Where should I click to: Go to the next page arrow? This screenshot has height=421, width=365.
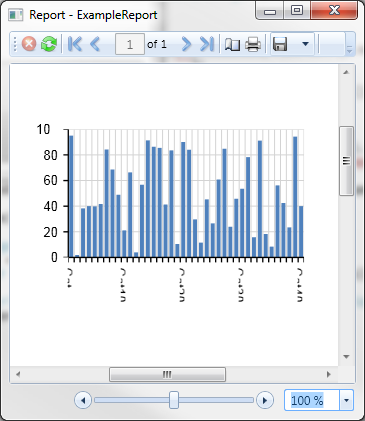(x=186, y=44)
